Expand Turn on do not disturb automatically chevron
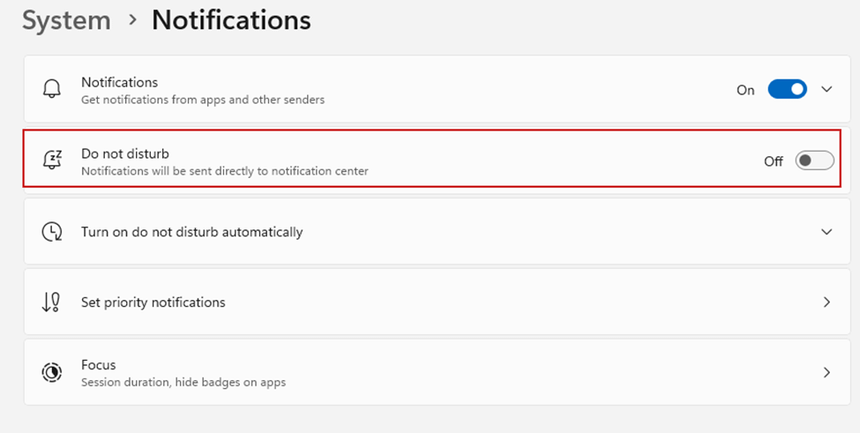This screenshot has width=860, height=433. pyautogui.click(x=827, y=232)
